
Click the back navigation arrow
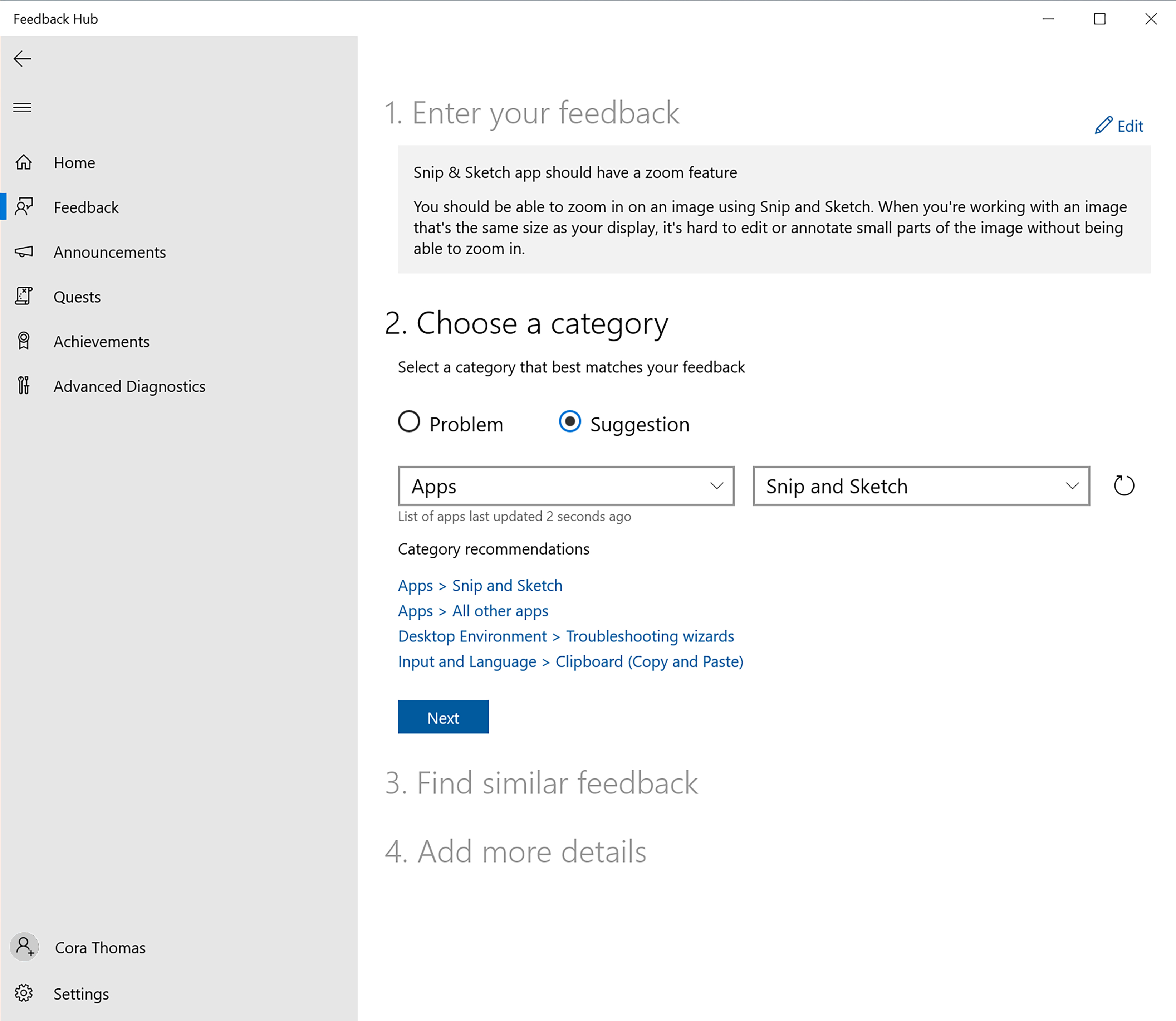pos(22,58)
